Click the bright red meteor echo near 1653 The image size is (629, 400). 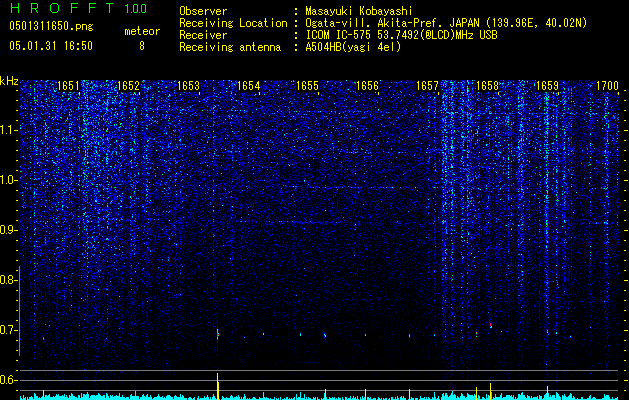[217, 334]
